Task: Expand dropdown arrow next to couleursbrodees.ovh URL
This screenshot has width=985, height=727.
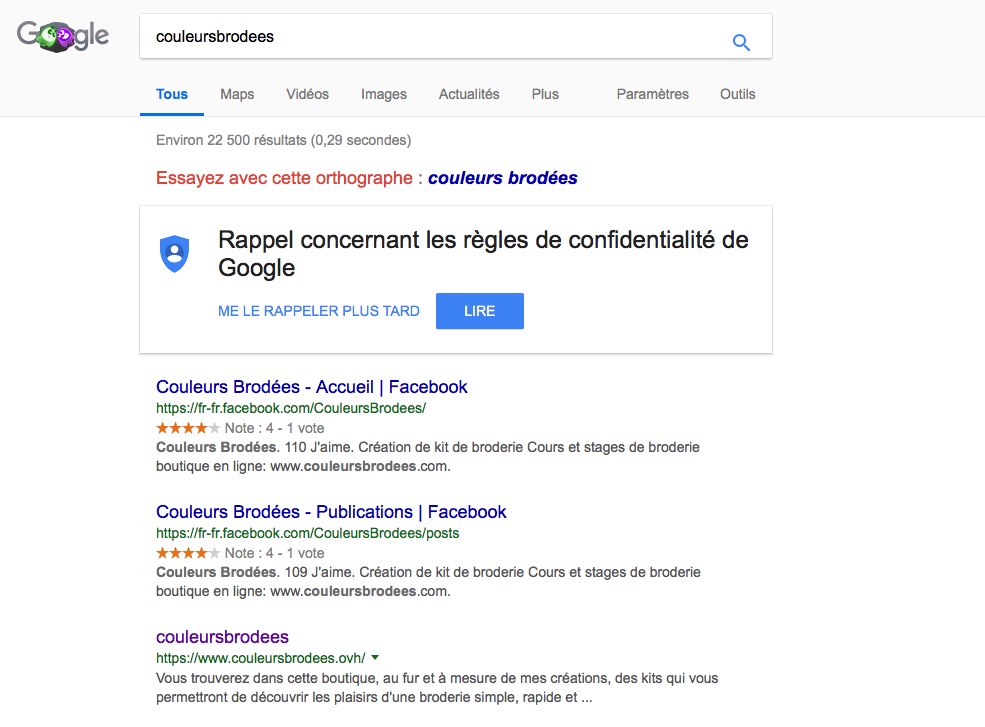Action: [375, 657]
